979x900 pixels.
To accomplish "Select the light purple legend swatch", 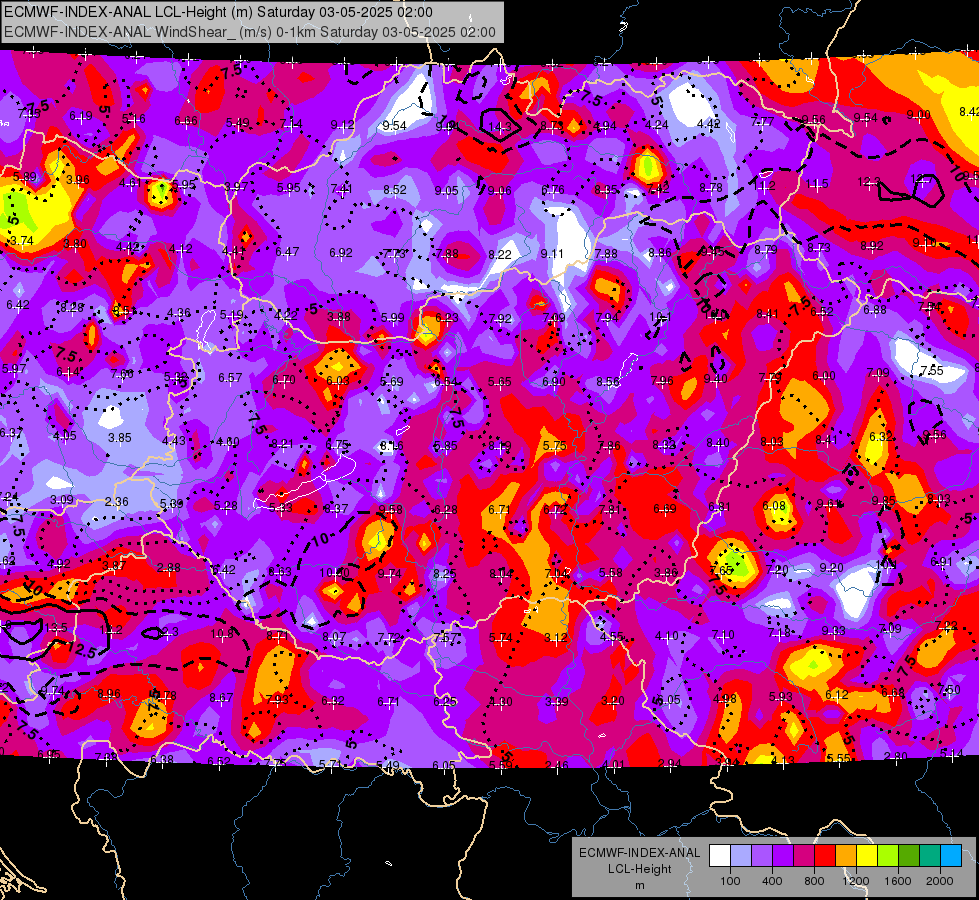I will tap(762, 856).
